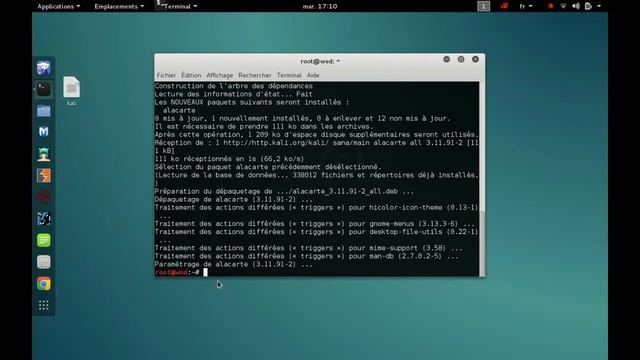Click 'Les NOUVEAUX paquets suivants seront installés' line

click(x=251, y=102)
